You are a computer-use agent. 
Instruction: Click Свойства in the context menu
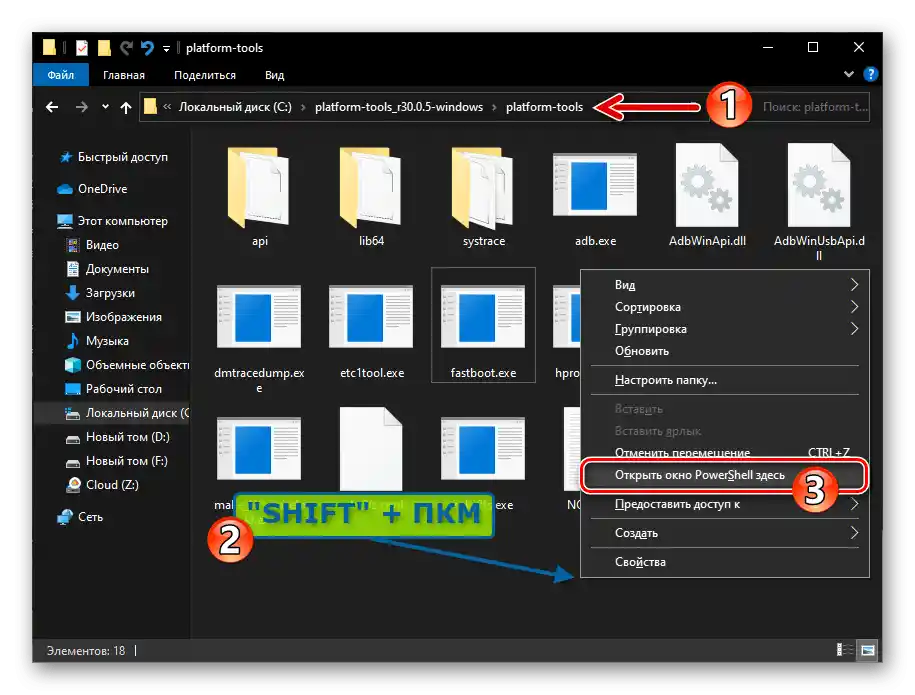tap(640, 562)
